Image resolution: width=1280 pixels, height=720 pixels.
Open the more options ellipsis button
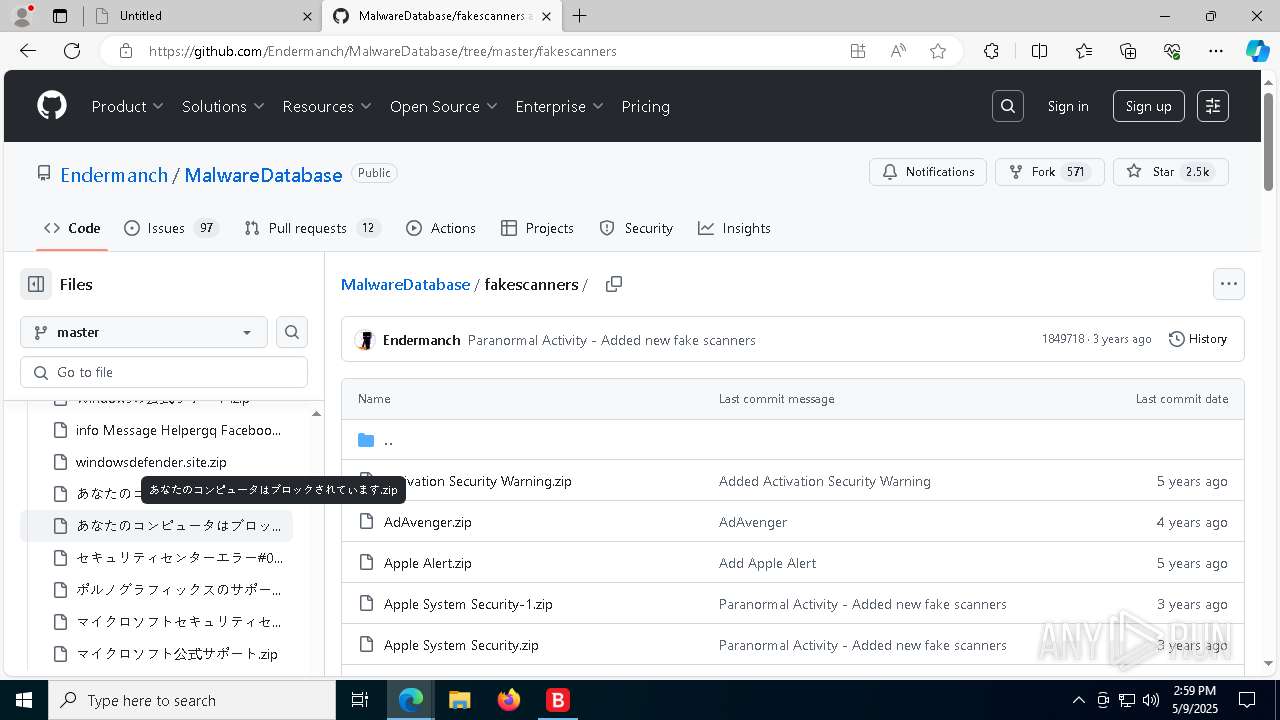click(x=1229, y=284)
